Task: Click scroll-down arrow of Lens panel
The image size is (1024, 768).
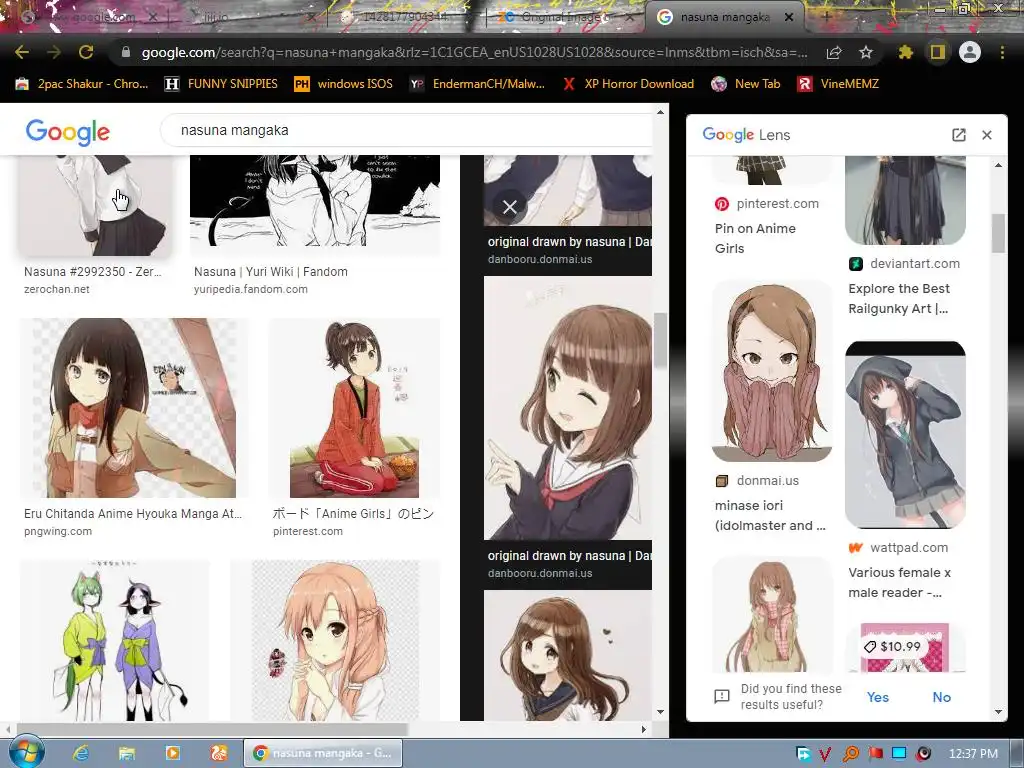Action: 998,712
